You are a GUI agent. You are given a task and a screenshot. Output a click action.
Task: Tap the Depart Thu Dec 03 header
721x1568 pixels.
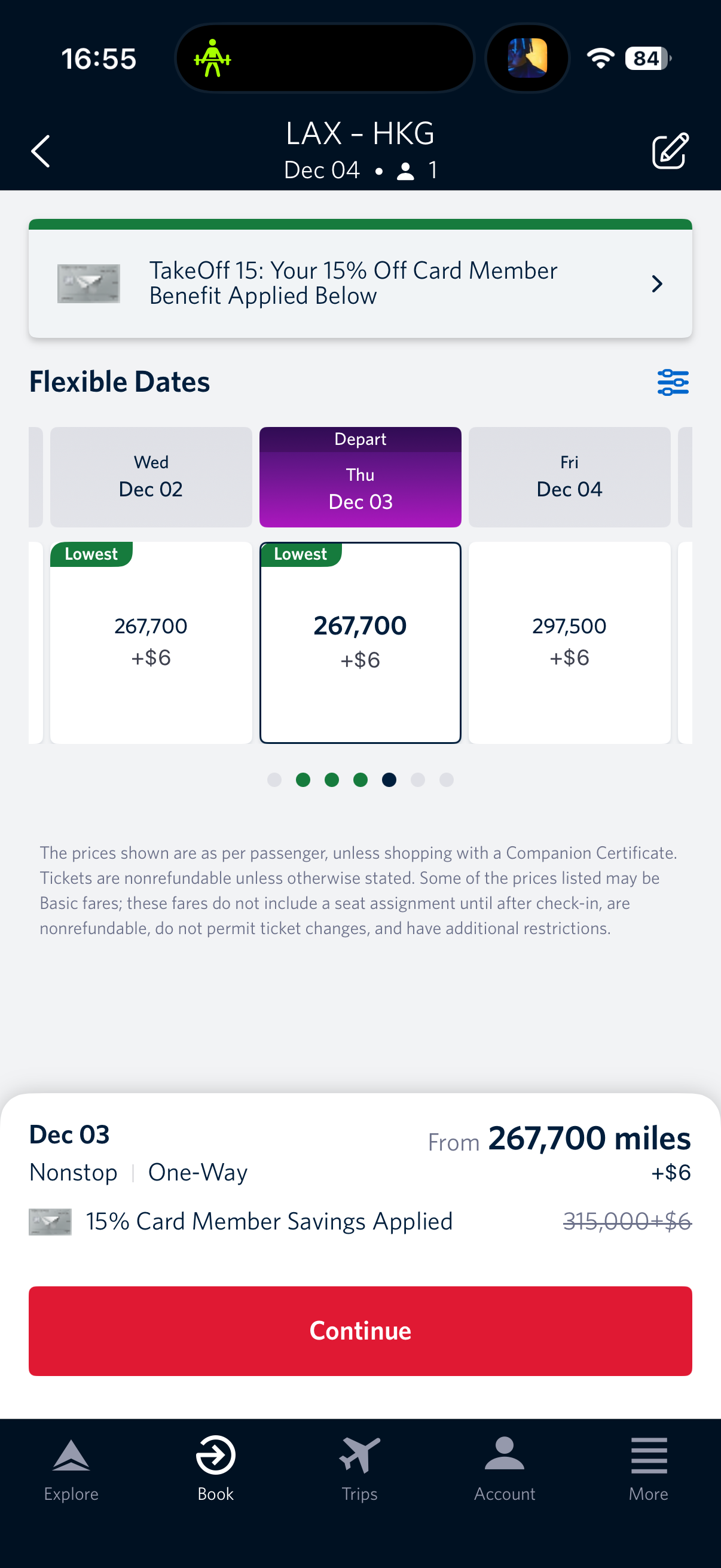(x=360, y=477)
